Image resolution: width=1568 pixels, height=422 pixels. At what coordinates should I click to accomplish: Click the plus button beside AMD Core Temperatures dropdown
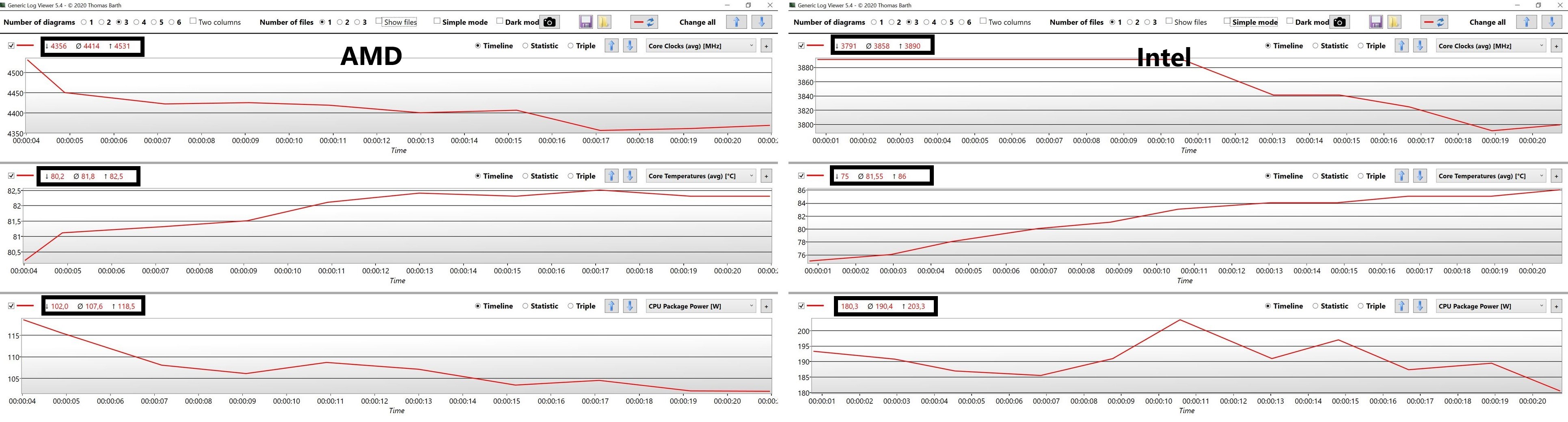click(x=767, y=176)
